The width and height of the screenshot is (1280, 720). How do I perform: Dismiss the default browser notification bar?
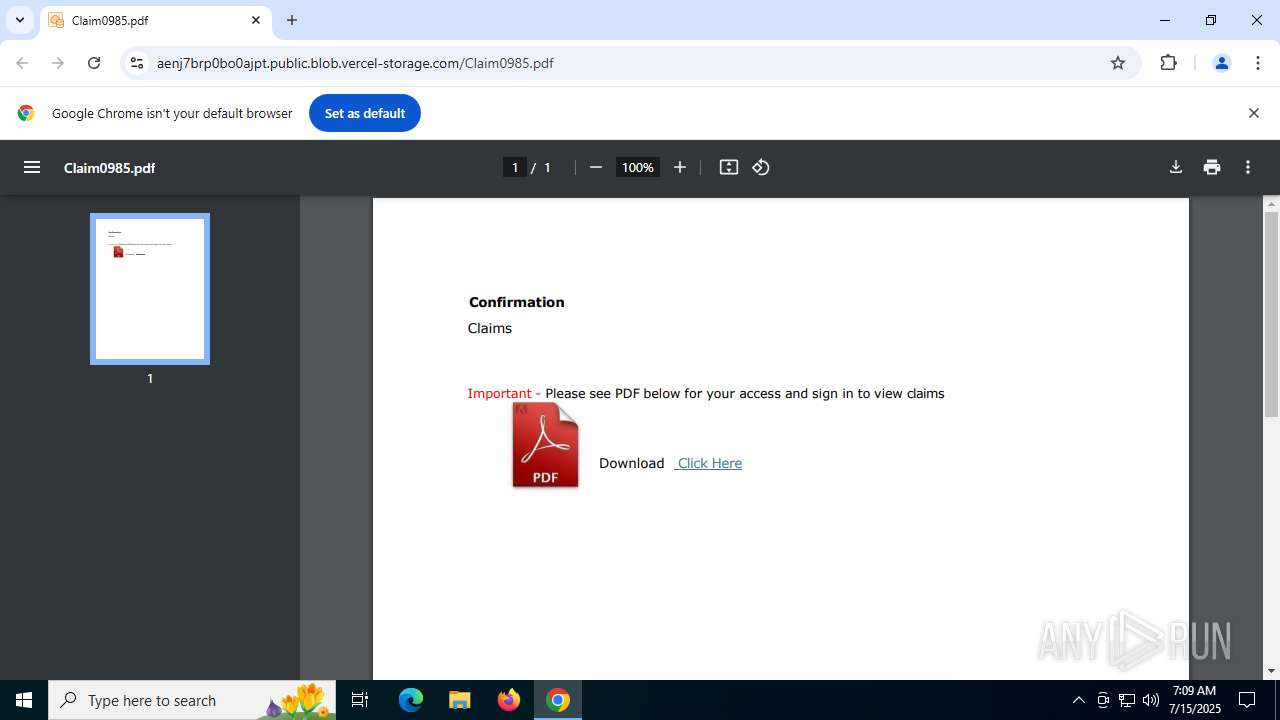click(1253, 113)
